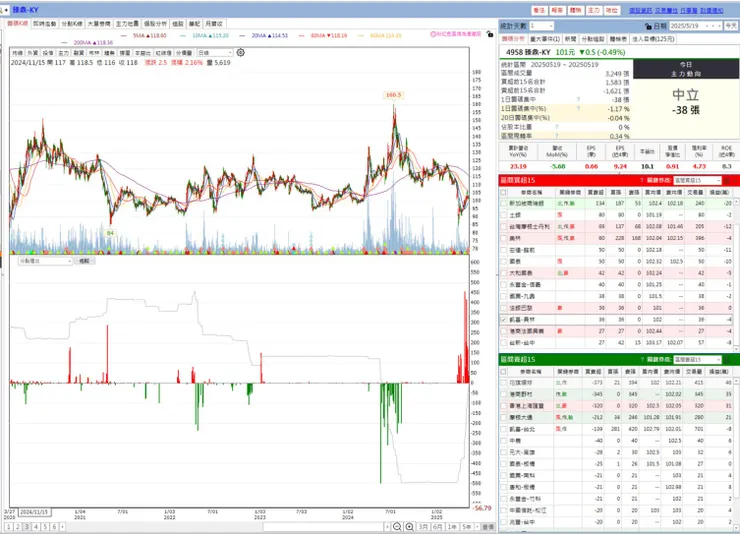This screenshot has width=740, height=534.
Task: Tick checkbox for 永豐金-信義 row
Action: [504, 284]
